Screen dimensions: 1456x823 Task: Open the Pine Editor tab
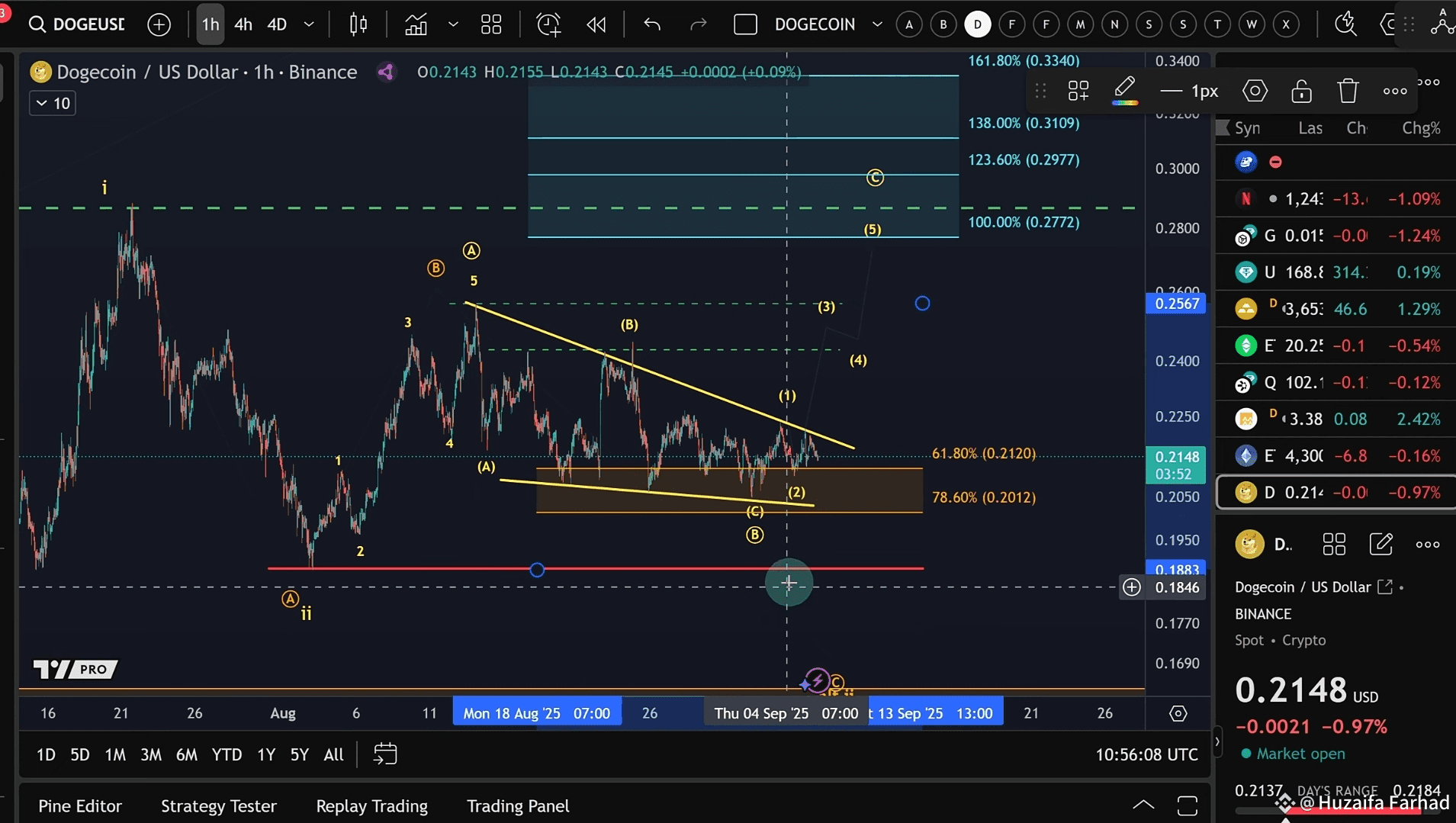click(80, 806)
